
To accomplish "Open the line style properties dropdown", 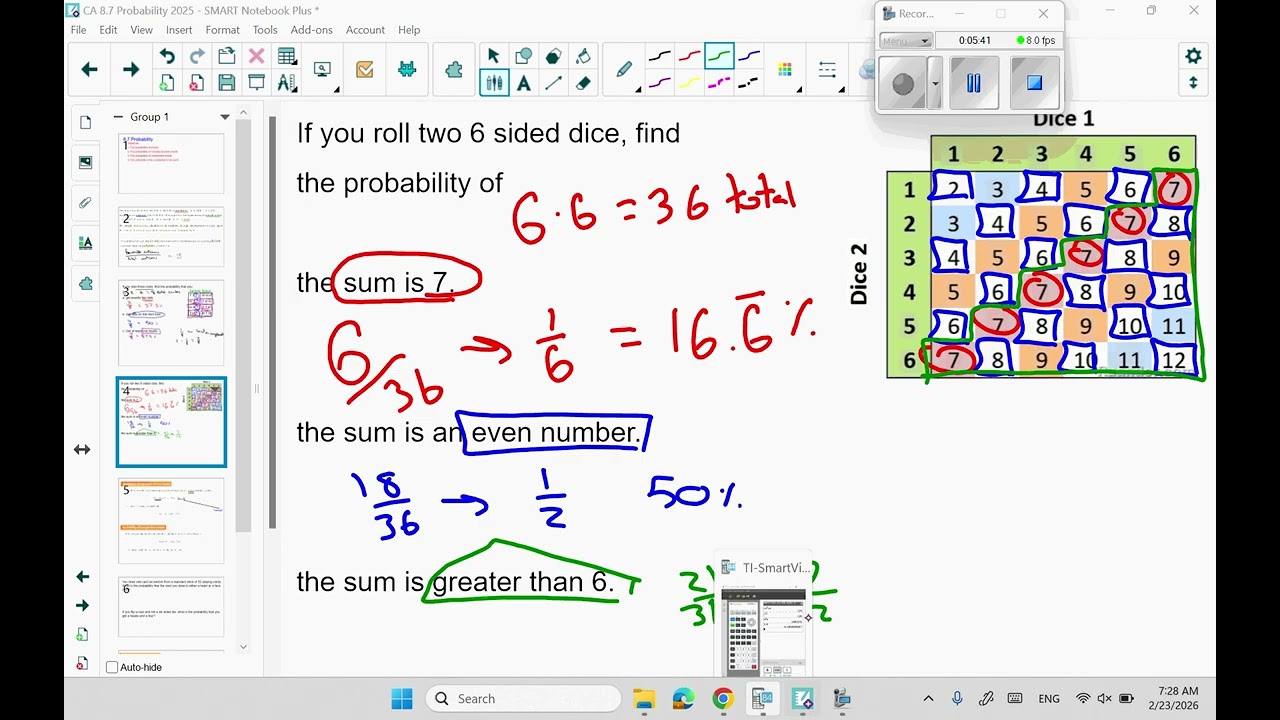I will (x=827, y=70).
